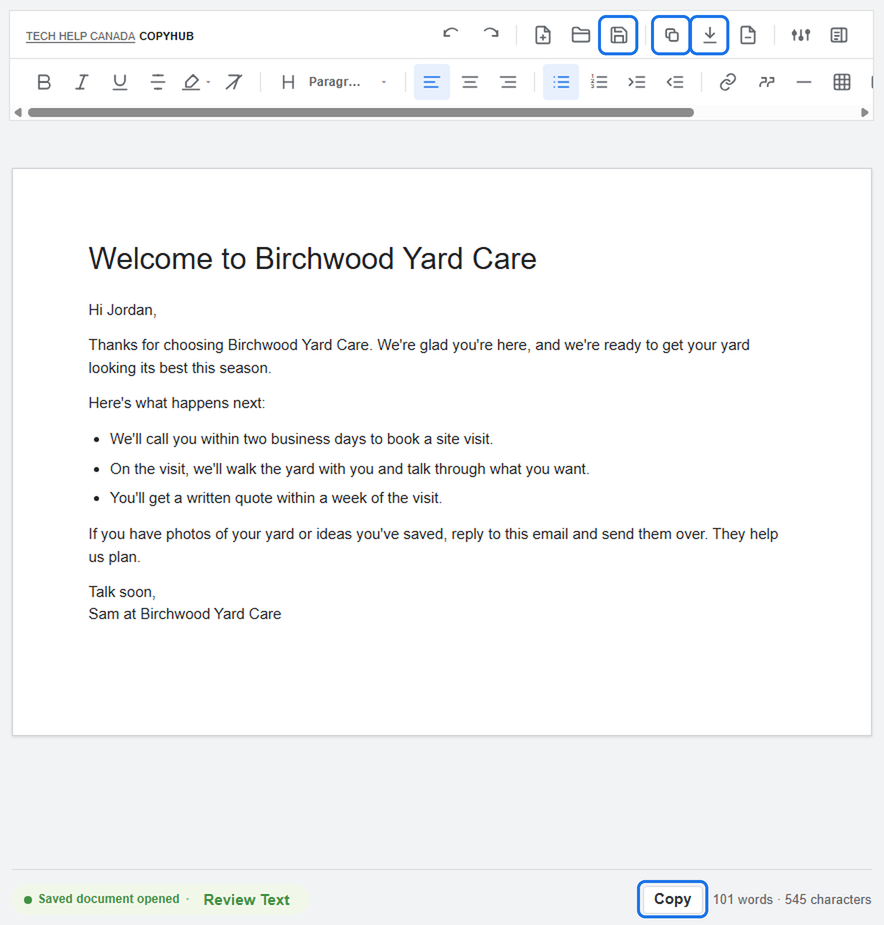
Task: Copy document with the overlapping squares icon
Action: click(x=671, y=35)
